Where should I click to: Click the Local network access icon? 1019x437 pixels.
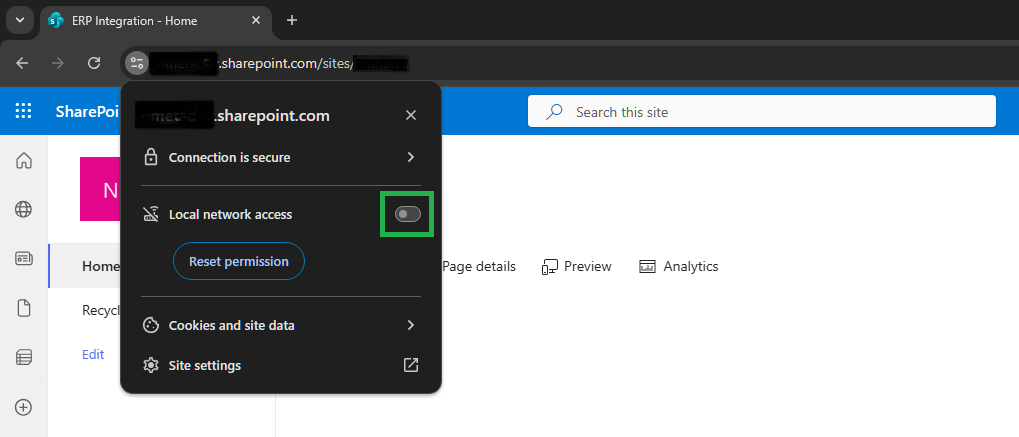151,214
